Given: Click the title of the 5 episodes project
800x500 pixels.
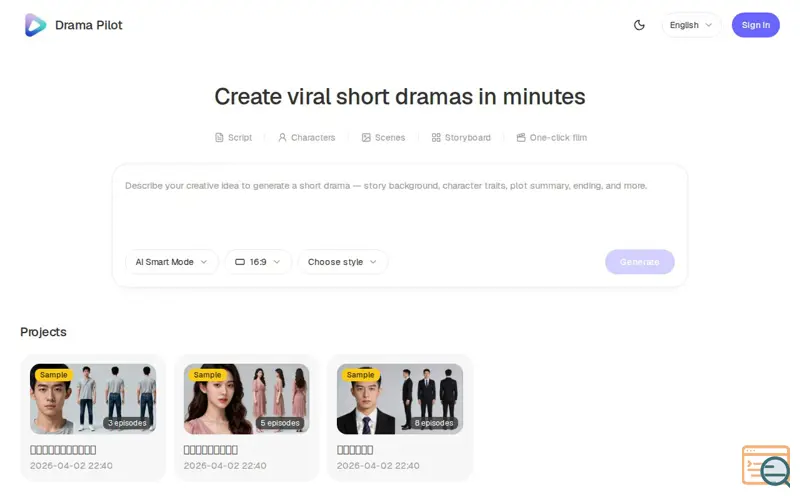Looking at the screenshot, I should pyautogui.click(x=210, y=450).
